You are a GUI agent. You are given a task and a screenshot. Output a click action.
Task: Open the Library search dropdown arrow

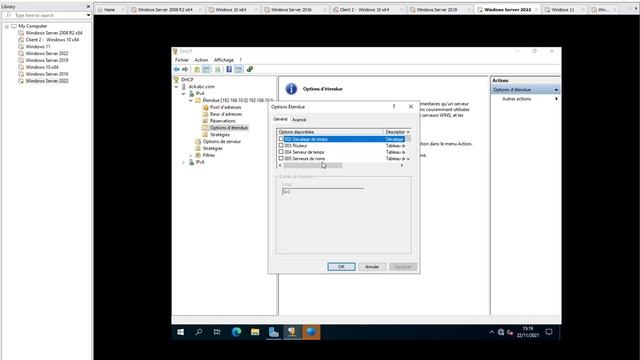pyautogui.click(x=88, y=15)
